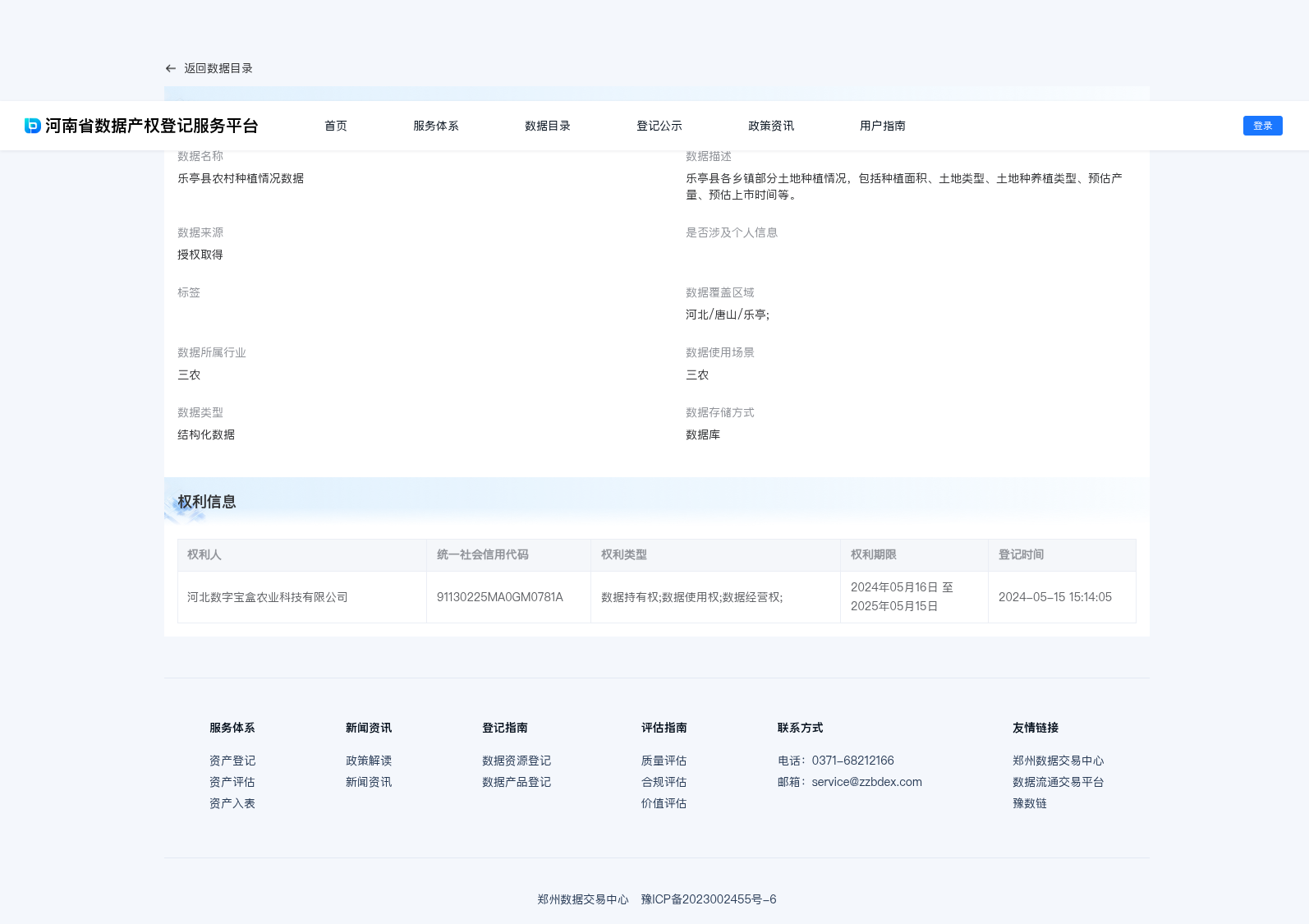Open the 数据目录 nav menu
Screen dimensions: 1309x924
tap(548, 126)
